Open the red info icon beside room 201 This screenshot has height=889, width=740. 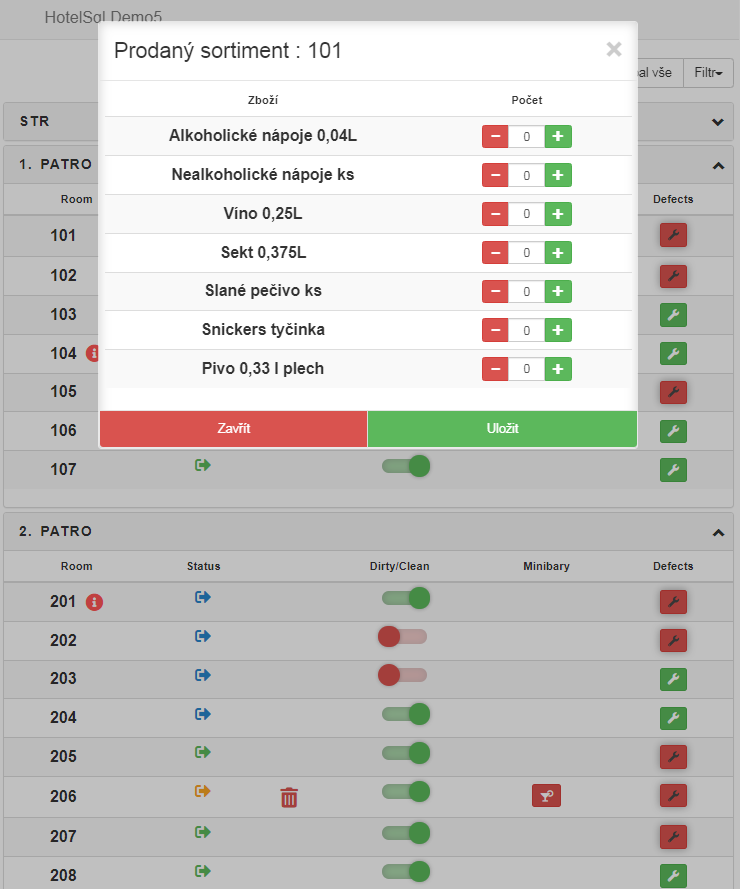click(95, 602)
